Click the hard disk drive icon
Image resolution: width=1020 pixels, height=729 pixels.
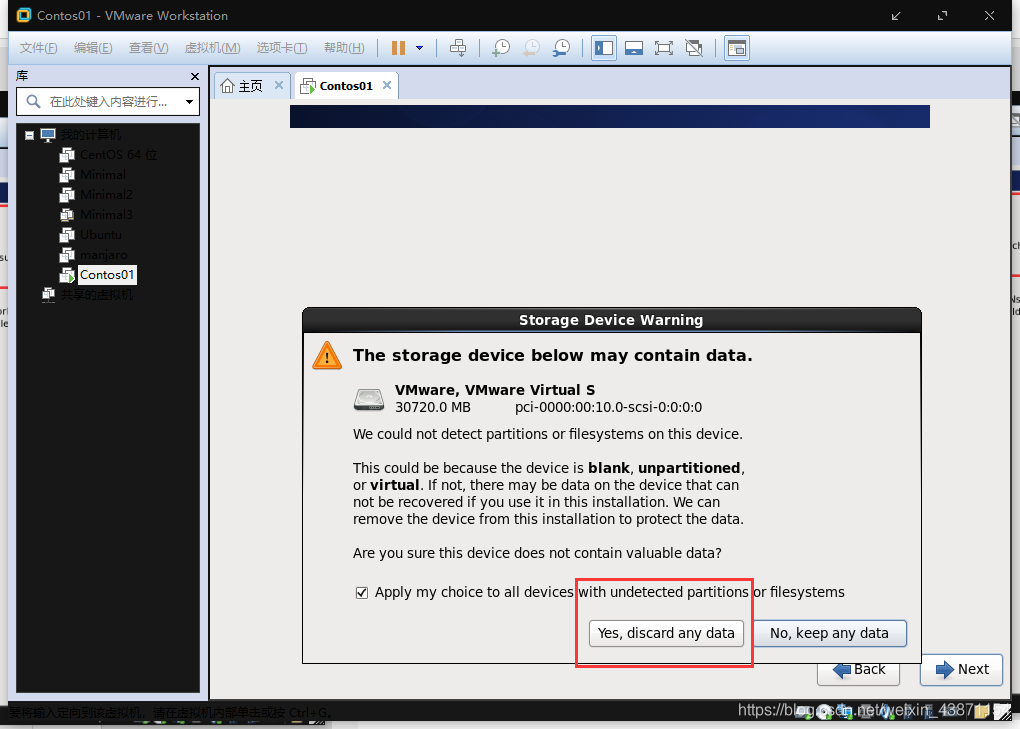click(x=369, y=399)
